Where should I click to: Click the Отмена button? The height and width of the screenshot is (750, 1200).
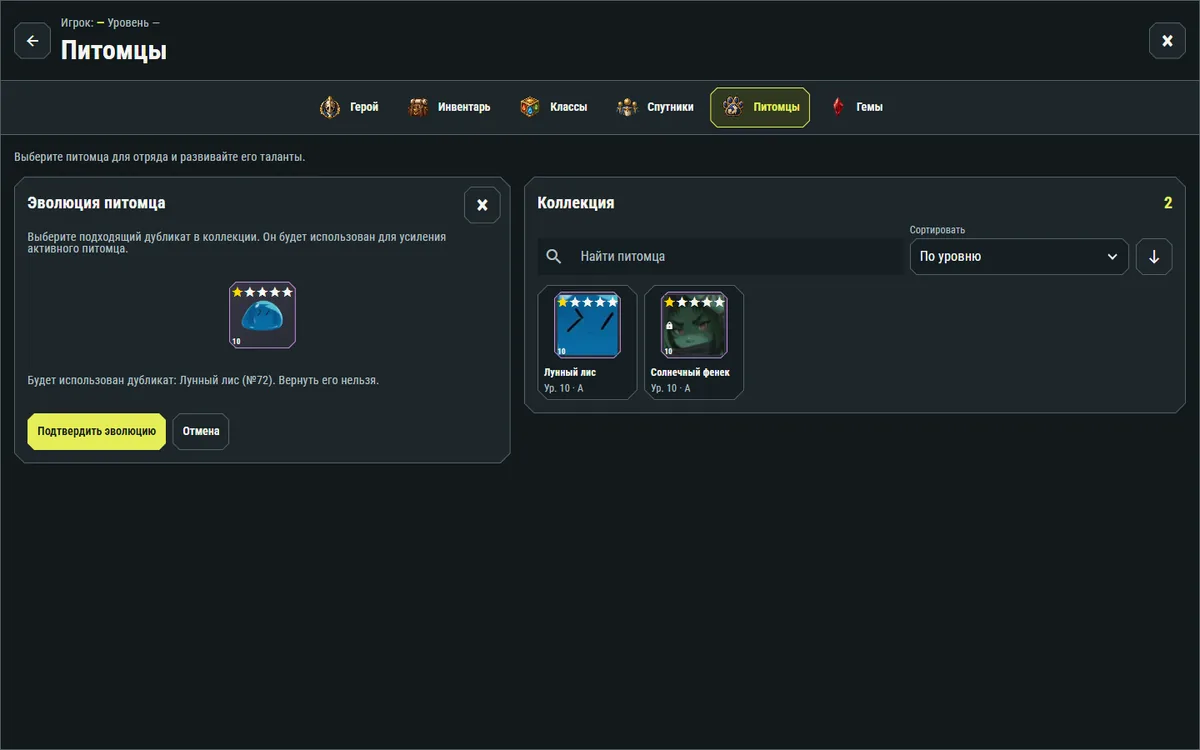coord(201,432)
